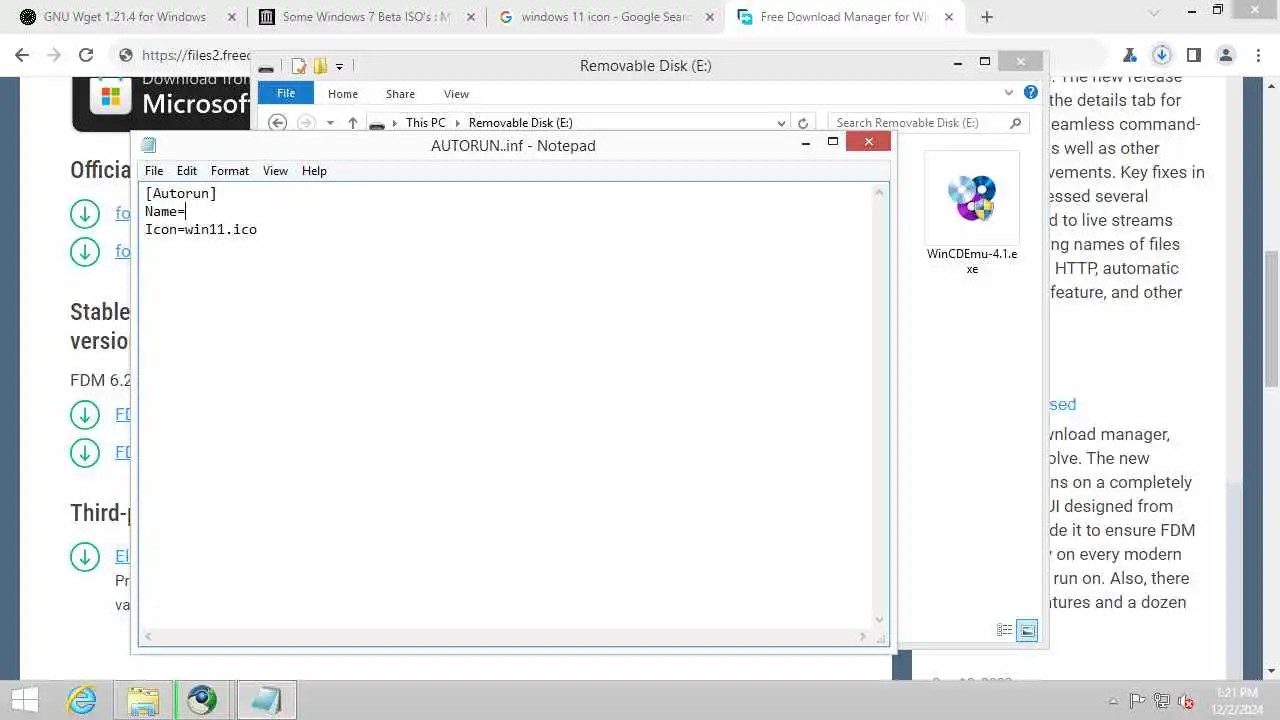This screenshot has width=1280, height=720.
Task: Close the Some Windows 7 Beta ISO's tab
Action: [470, 17]
